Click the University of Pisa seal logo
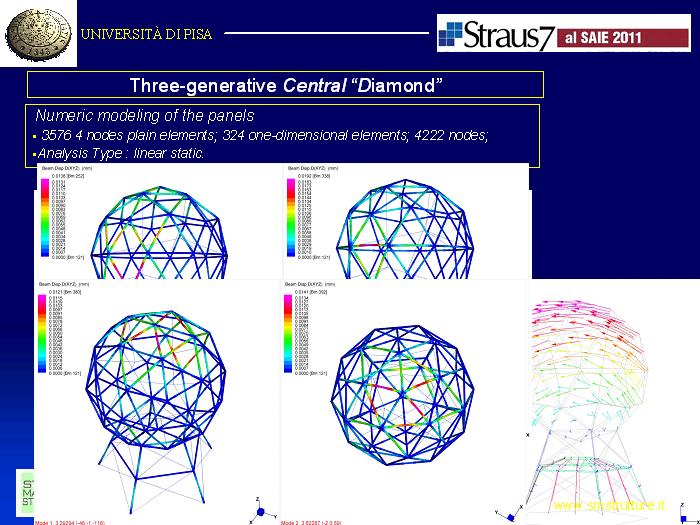This screenshot has height=525, width=700. coord(41,33)
